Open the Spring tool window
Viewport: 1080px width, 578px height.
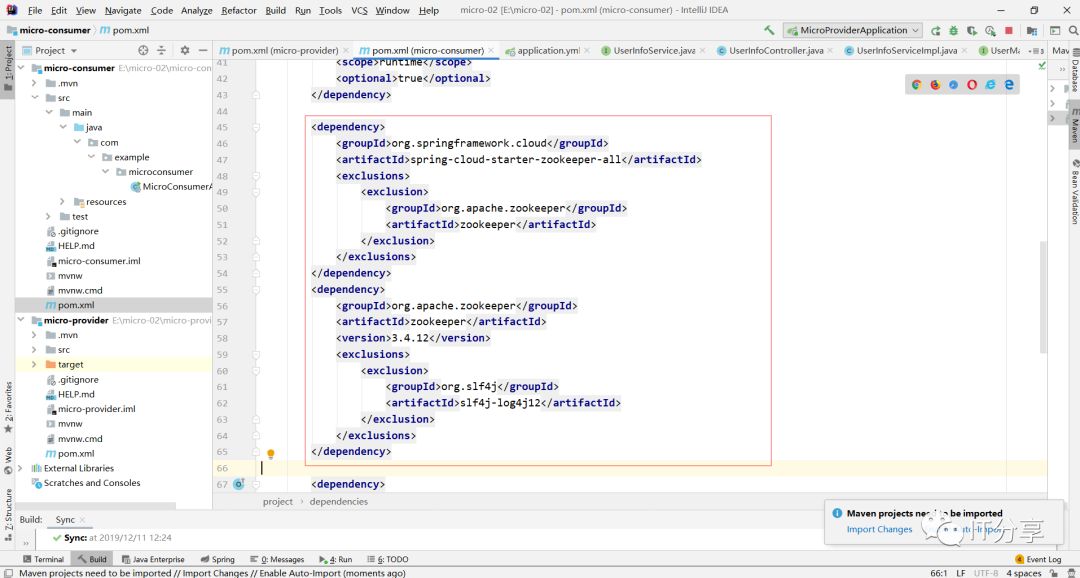(x=218, y=559)
